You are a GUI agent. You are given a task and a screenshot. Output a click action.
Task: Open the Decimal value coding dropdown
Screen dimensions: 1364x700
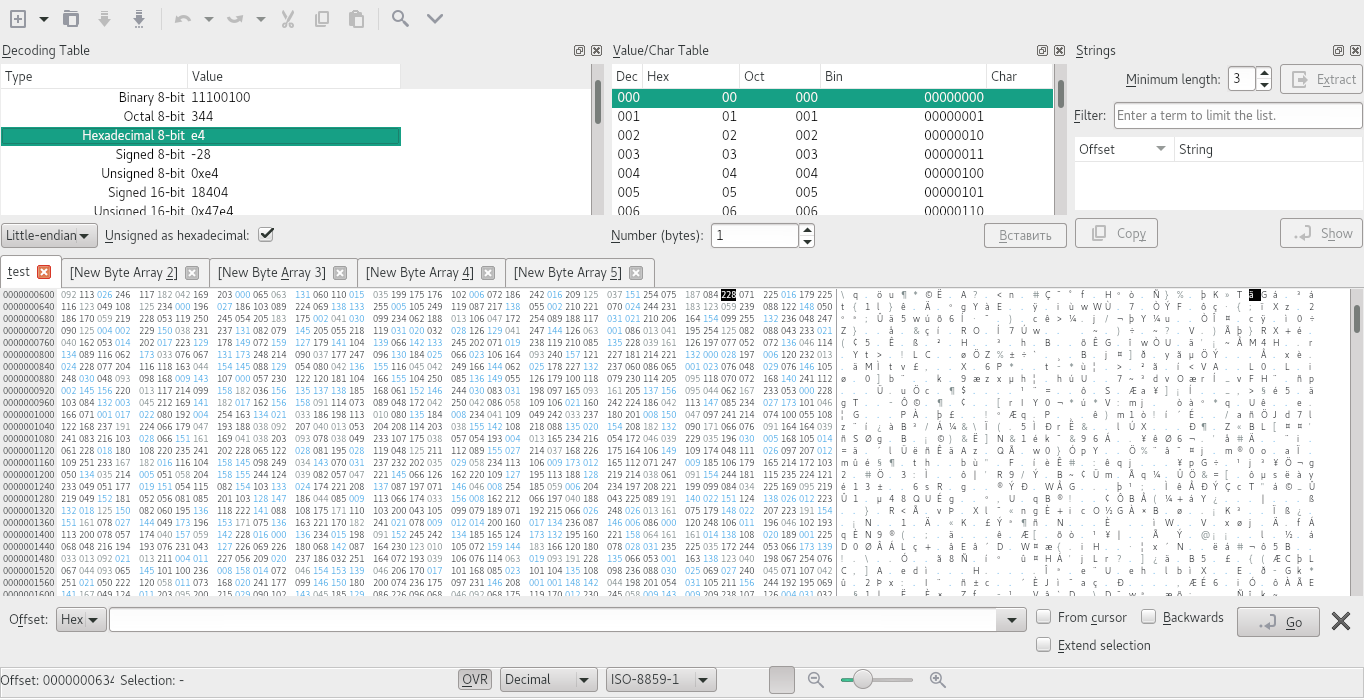(549, 680)
